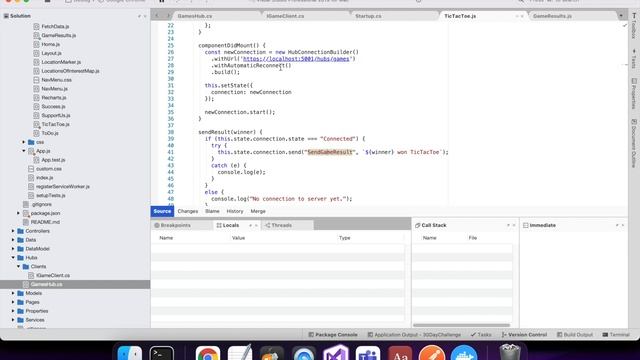Select README.md in solution tree

(x=45, y=222)
